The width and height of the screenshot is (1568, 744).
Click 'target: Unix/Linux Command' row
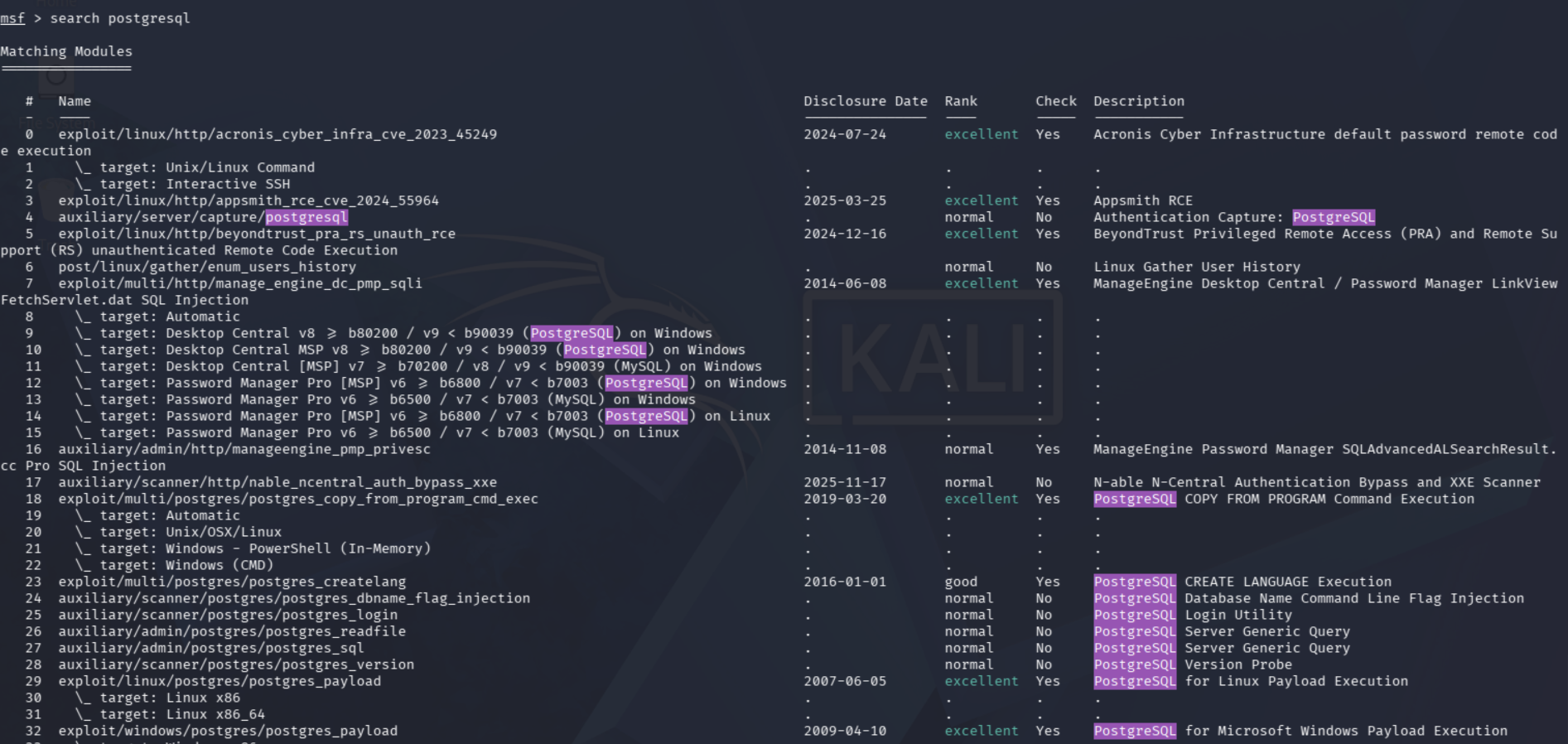195,167
